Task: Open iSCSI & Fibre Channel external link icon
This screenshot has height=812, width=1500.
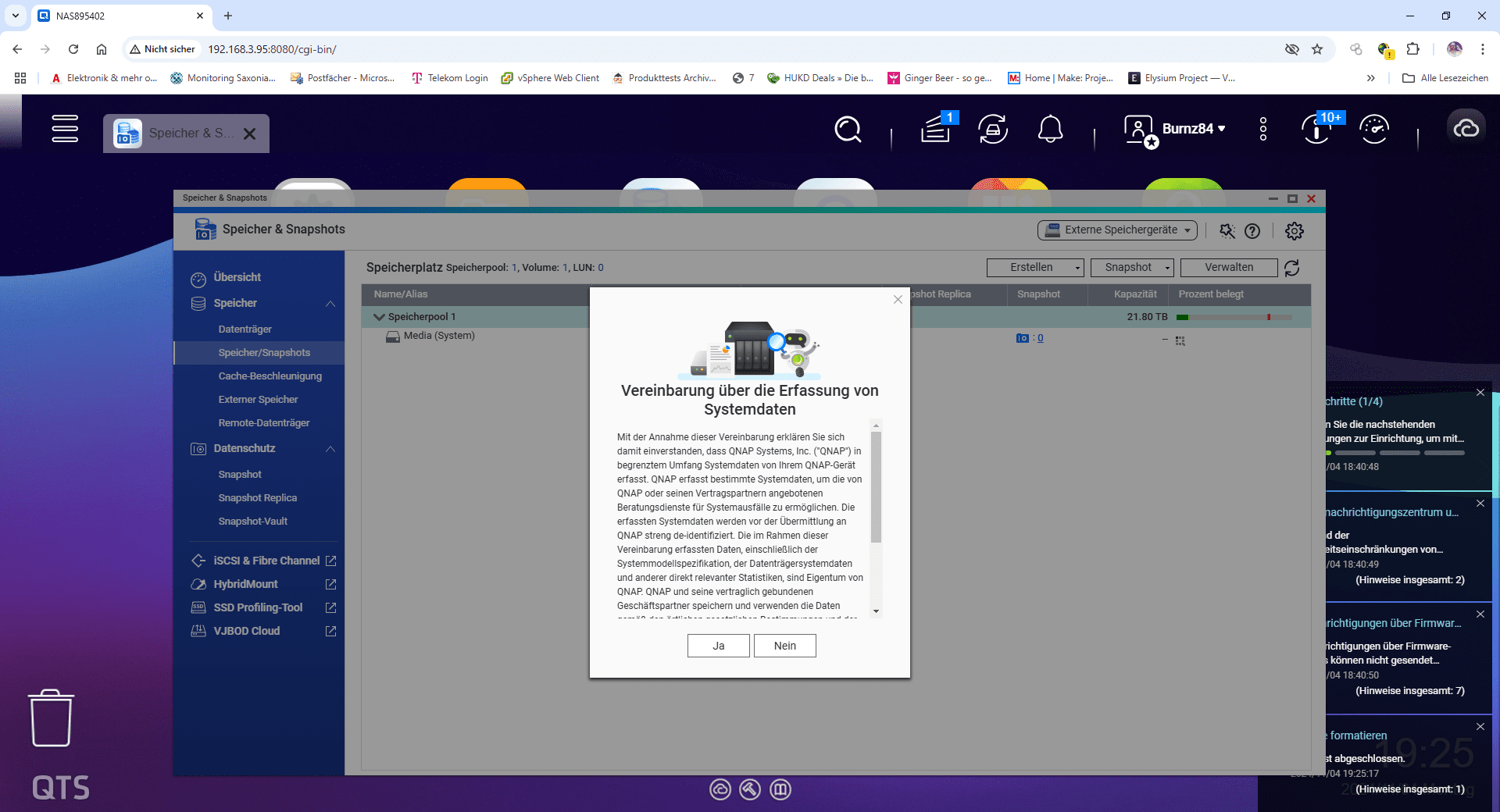Action: (330, 561)
